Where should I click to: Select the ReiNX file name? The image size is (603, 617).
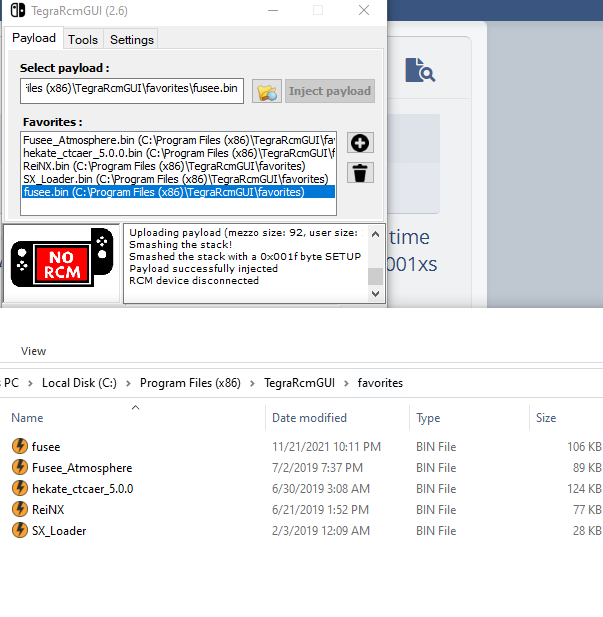click(x=48, y=510)
